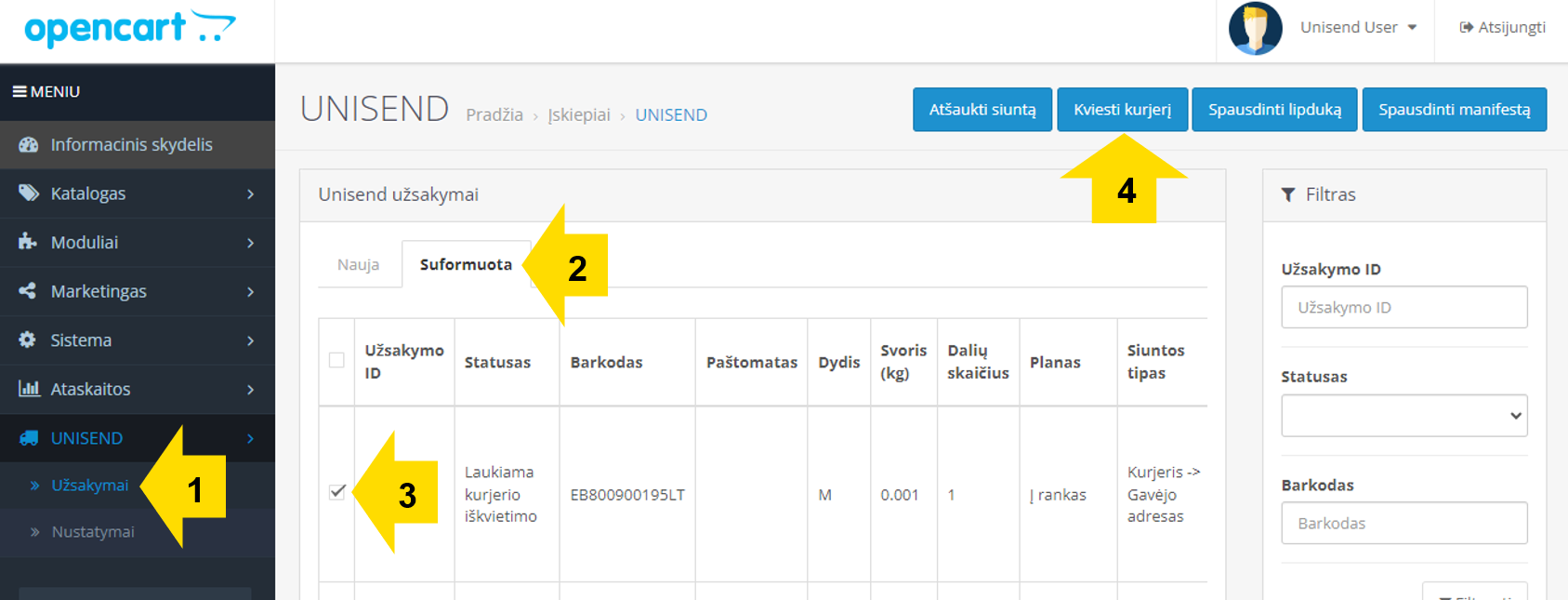Click the Spausdinti lipduką button
The width and height of the screenshot is (1568, 600).
(x=1275, y=110)
